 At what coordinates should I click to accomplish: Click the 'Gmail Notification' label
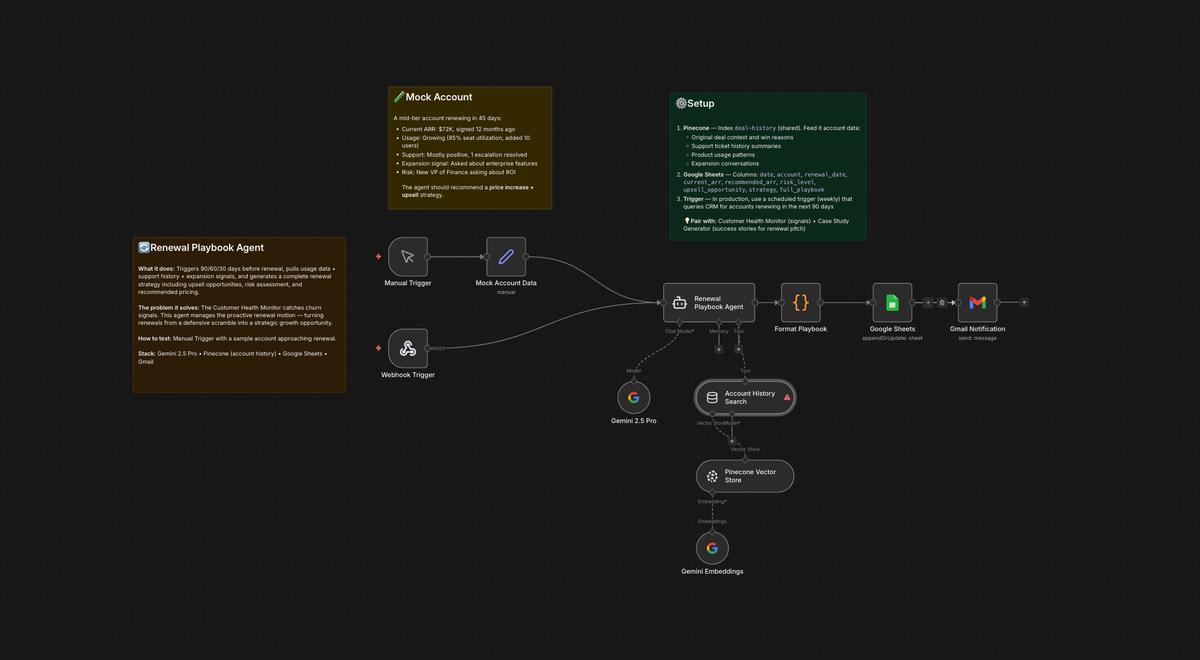977,329
